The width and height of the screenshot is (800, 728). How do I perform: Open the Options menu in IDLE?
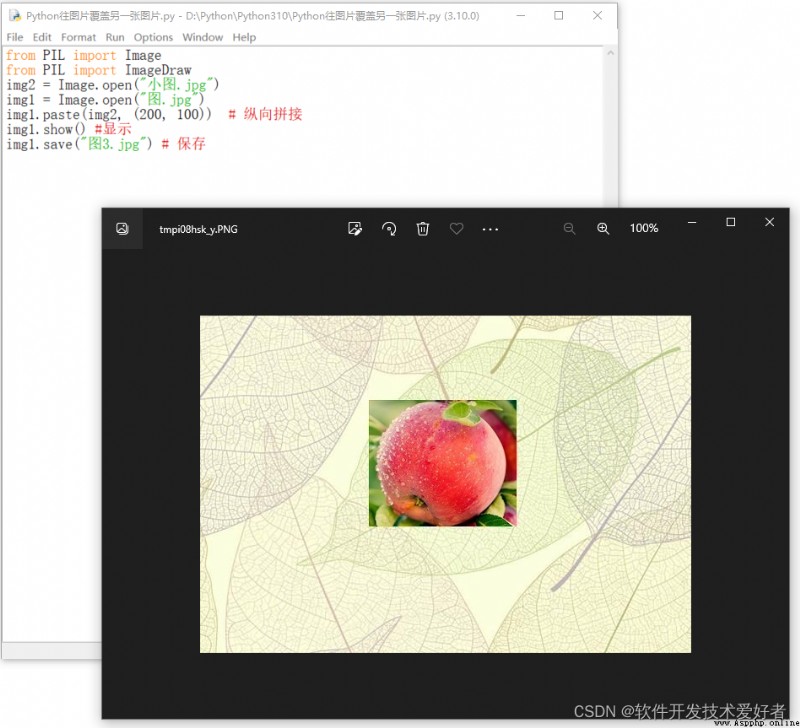click(153, 37)
